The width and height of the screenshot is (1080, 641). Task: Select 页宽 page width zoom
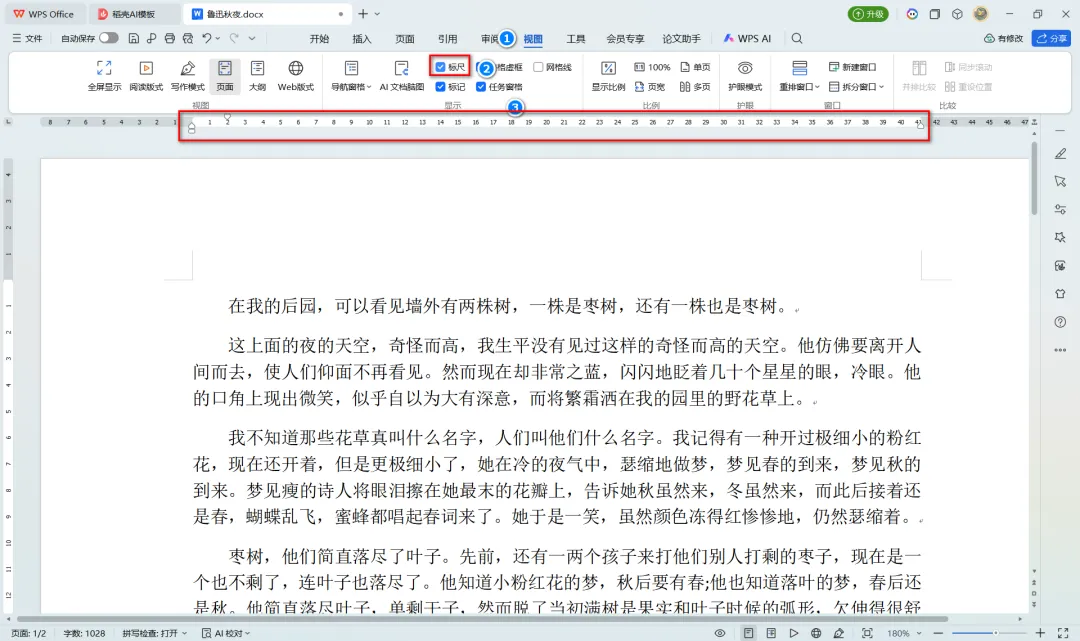pos(650,87)
